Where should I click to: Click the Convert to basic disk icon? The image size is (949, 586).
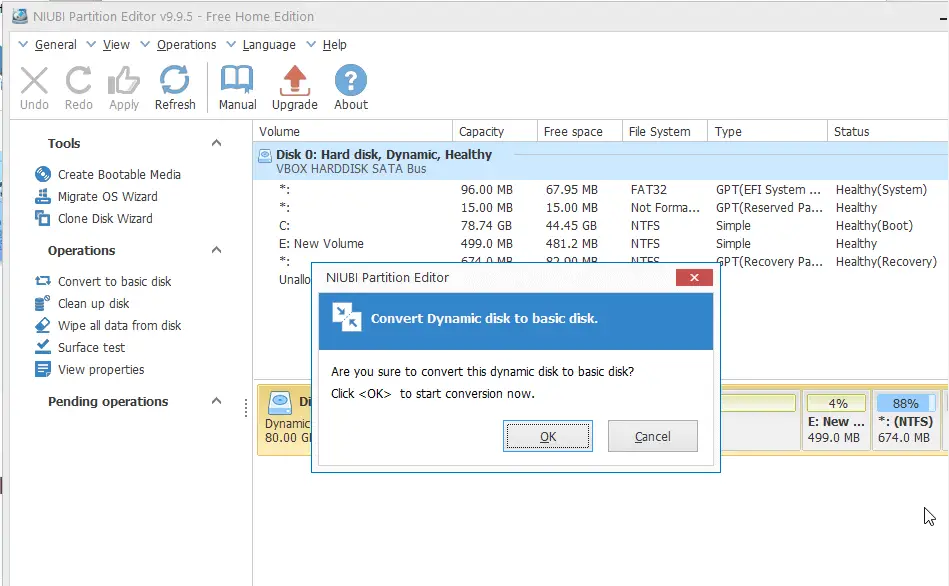(43, 281)
